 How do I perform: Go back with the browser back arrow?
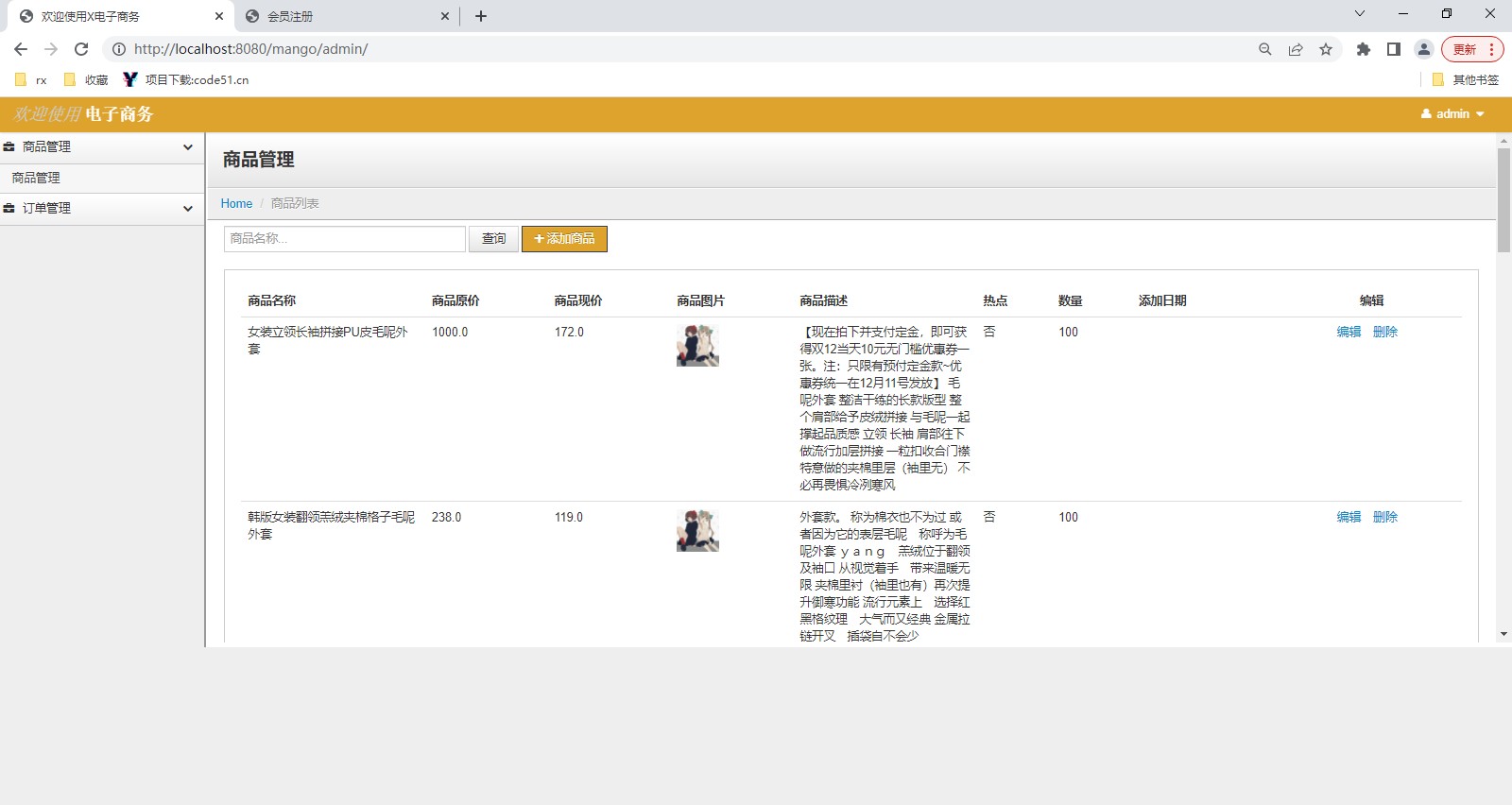21,49
